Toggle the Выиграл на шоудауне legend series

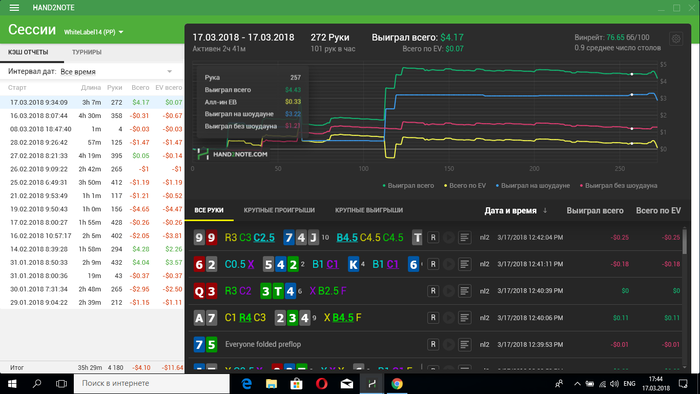coord(533,186)
